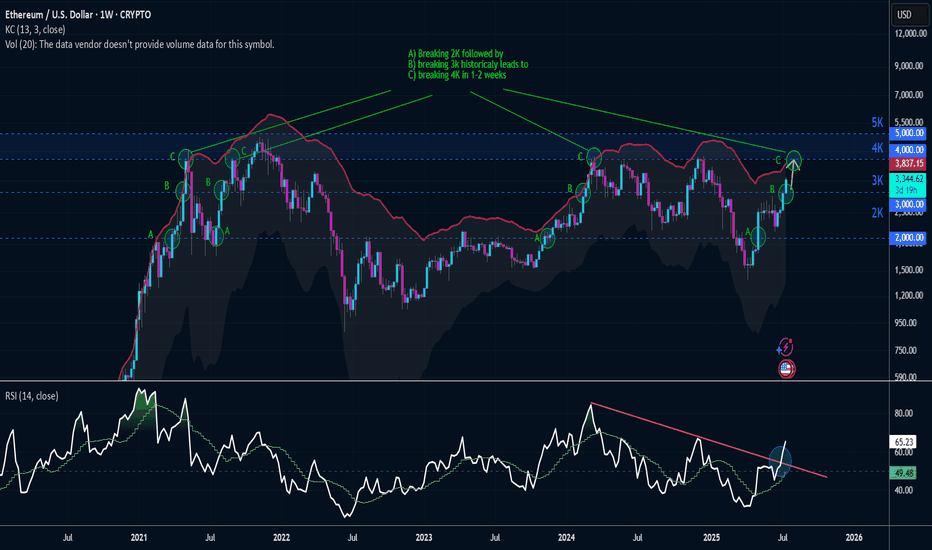This screenshot has width=932, height=550.
Task: Click 12,000.00 on the price axis
Action: pyautogui.click(x=910, y=33)
